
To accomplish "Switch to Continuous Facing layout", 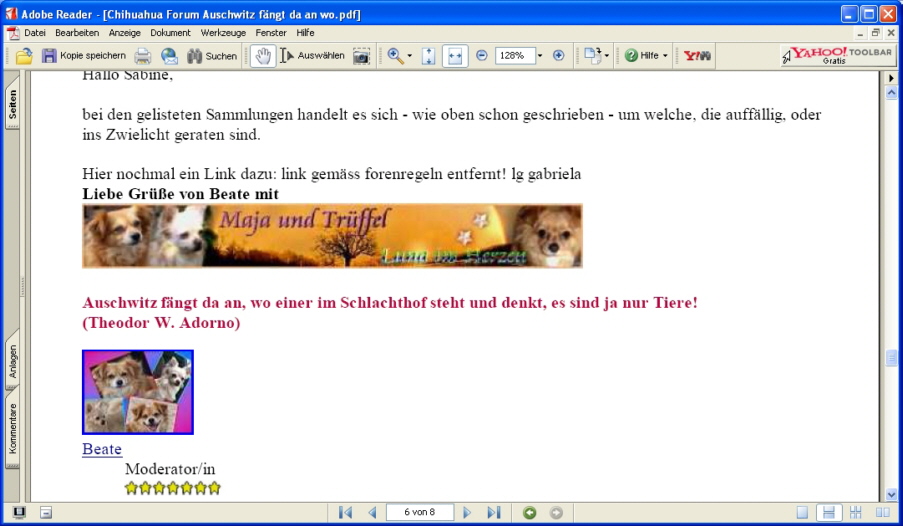I will tap(856, 512).
